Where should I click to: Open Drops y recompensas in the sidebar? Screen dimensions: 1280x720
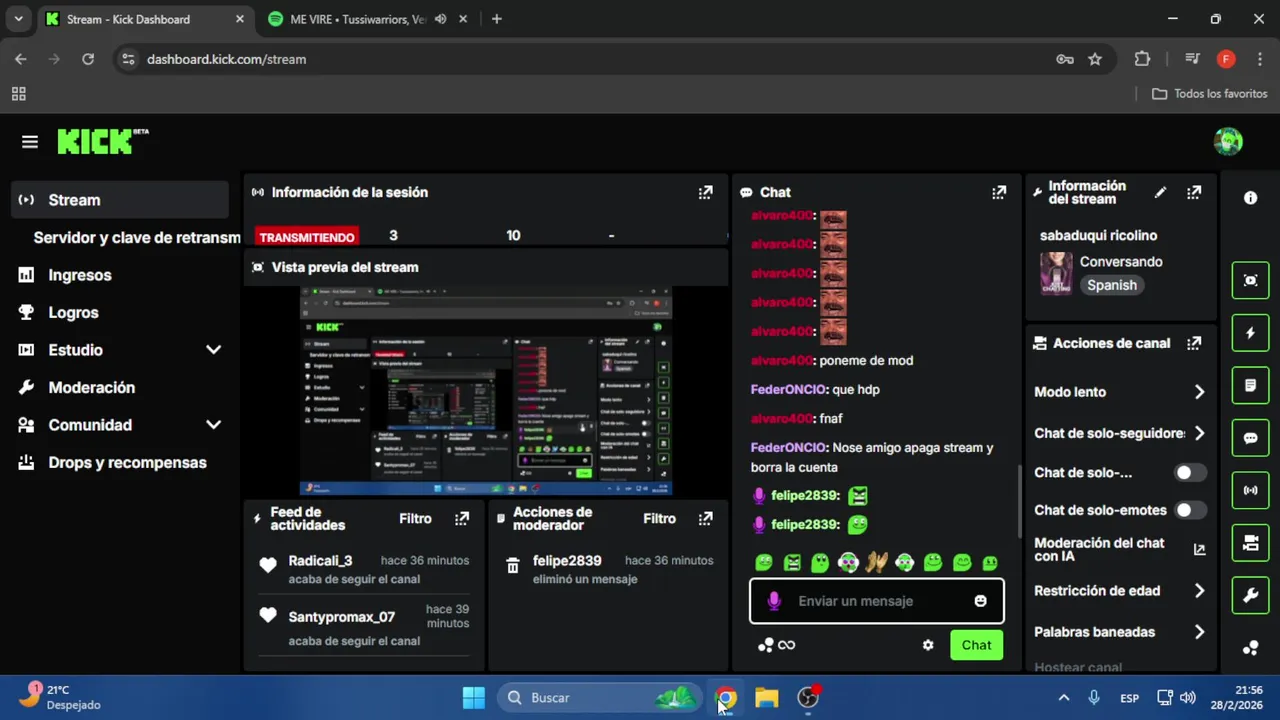[120, 463]
